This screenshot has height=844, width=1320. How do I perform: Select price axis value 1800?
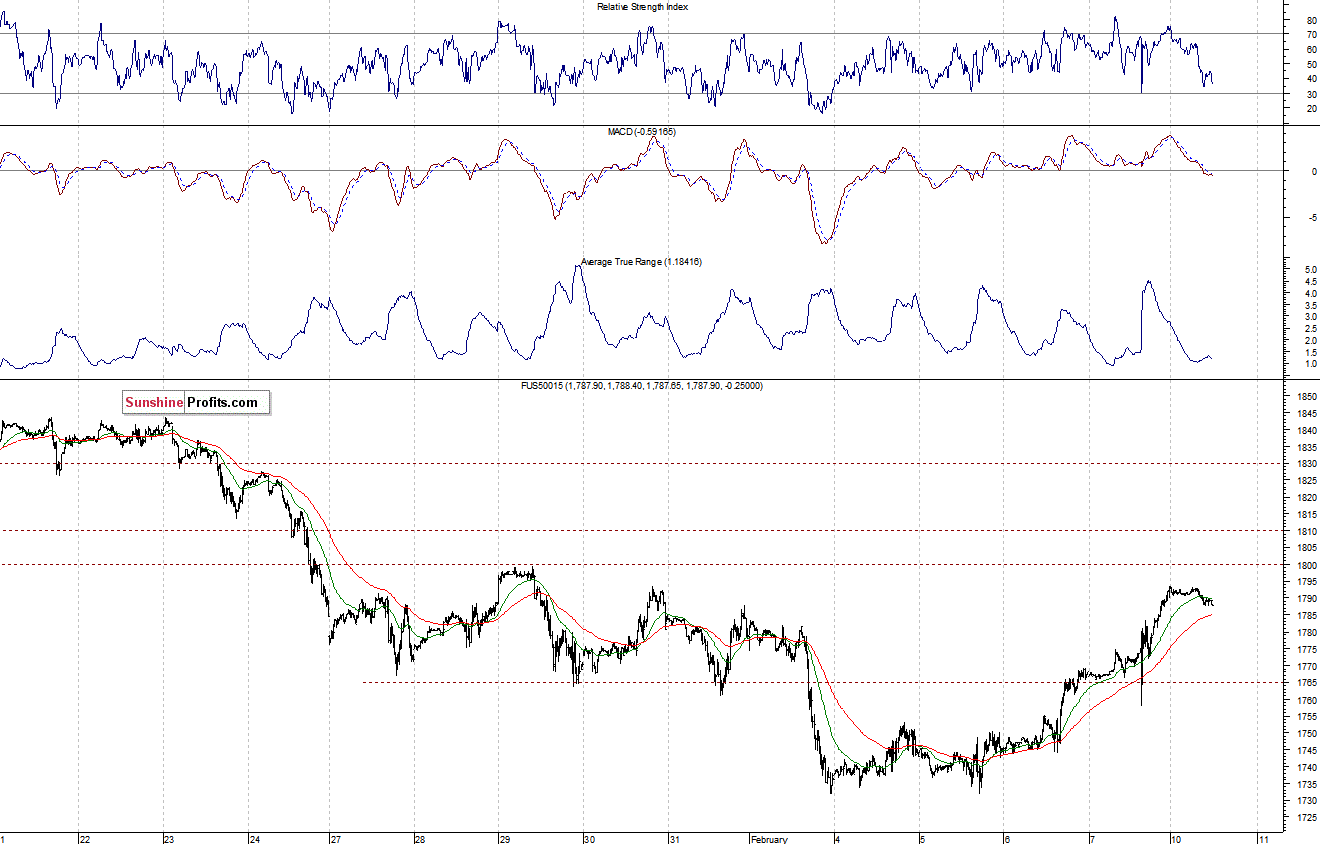click(x=1305, y=565)
